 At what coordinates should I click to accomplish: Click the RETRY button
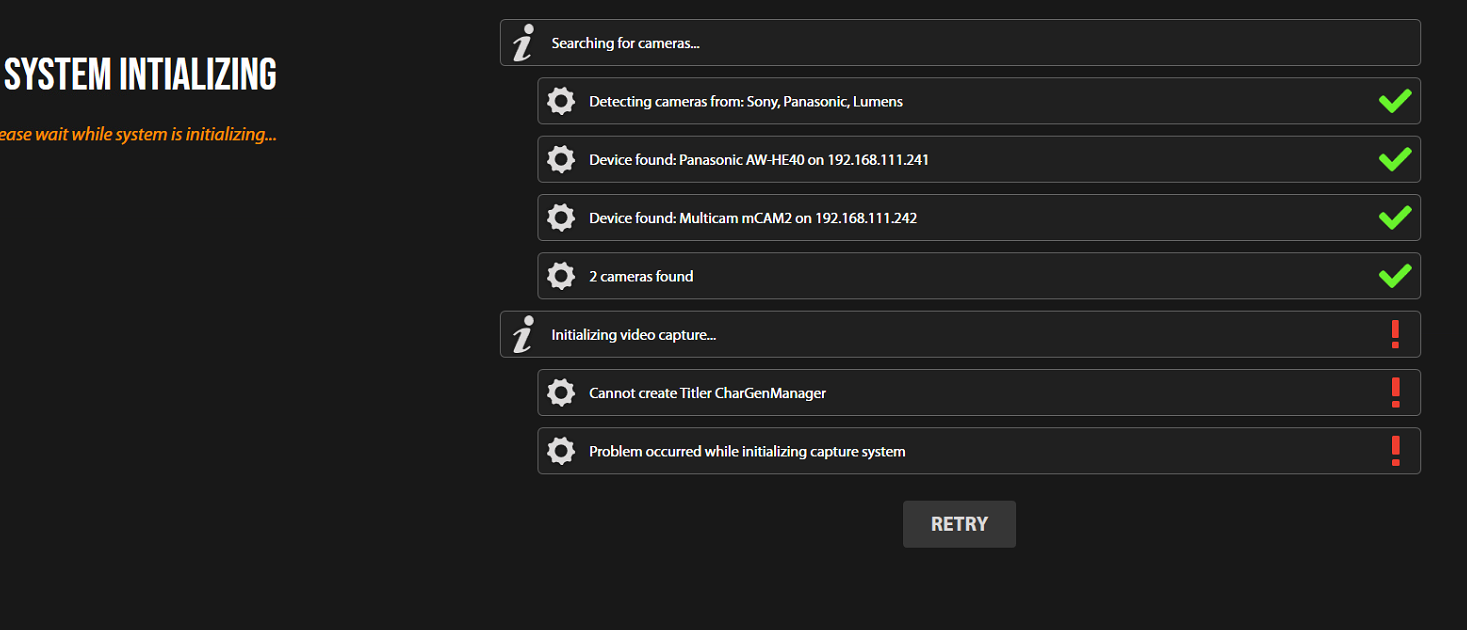959,524
